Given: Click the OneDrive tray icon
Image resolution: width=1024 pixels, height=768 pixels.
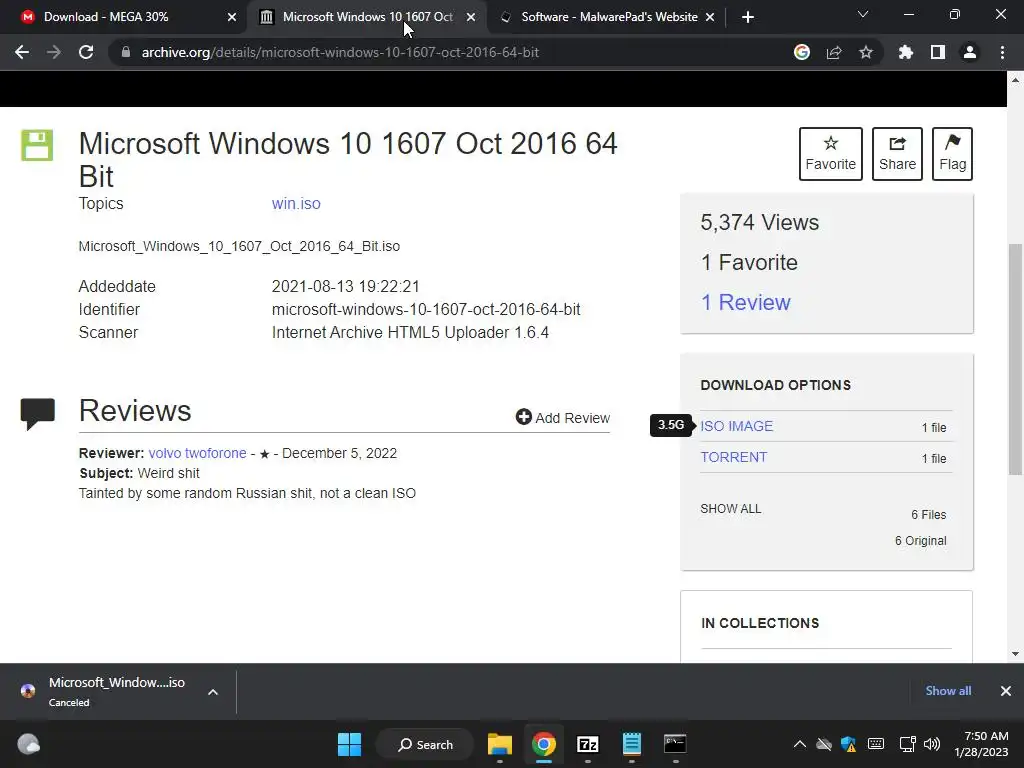Looking at the screenshot, I should 824,744.
